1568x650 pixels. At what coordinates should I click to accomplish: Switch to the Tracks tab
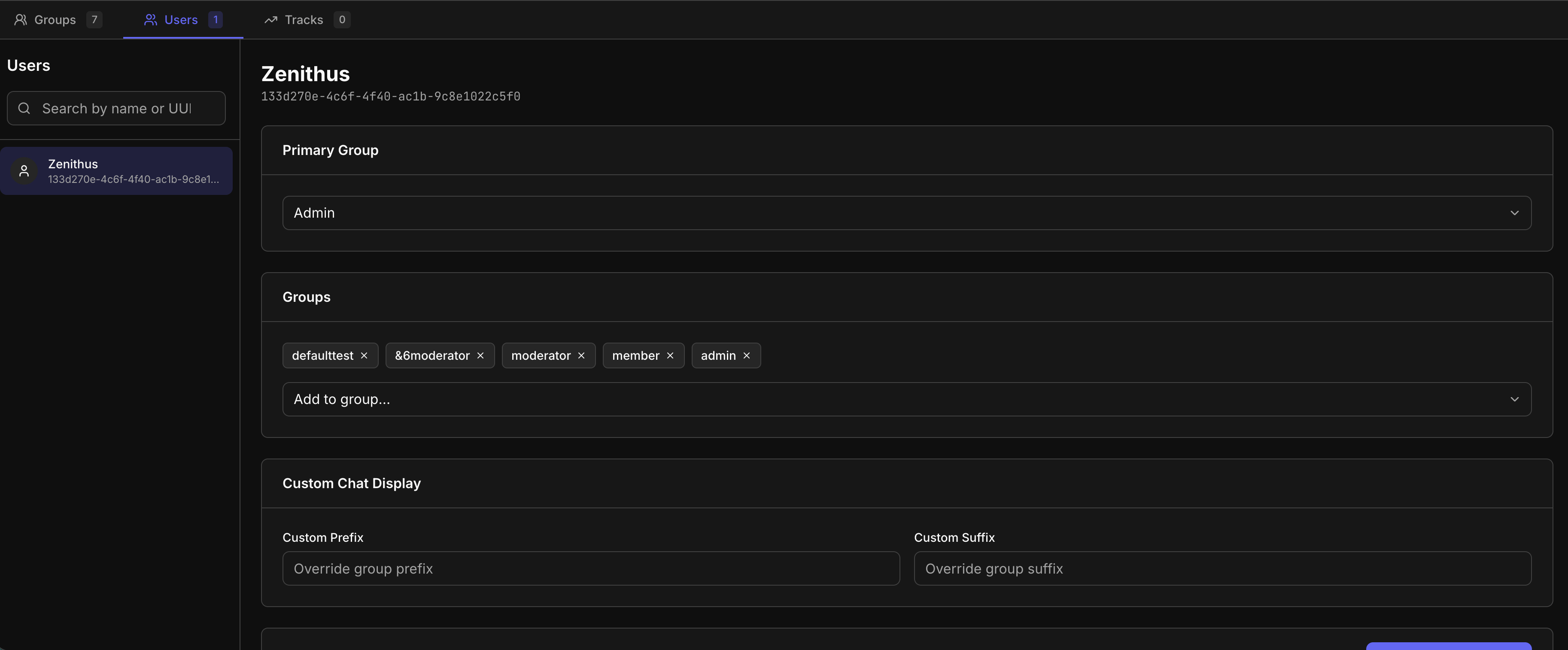click(x=304, y=20)
